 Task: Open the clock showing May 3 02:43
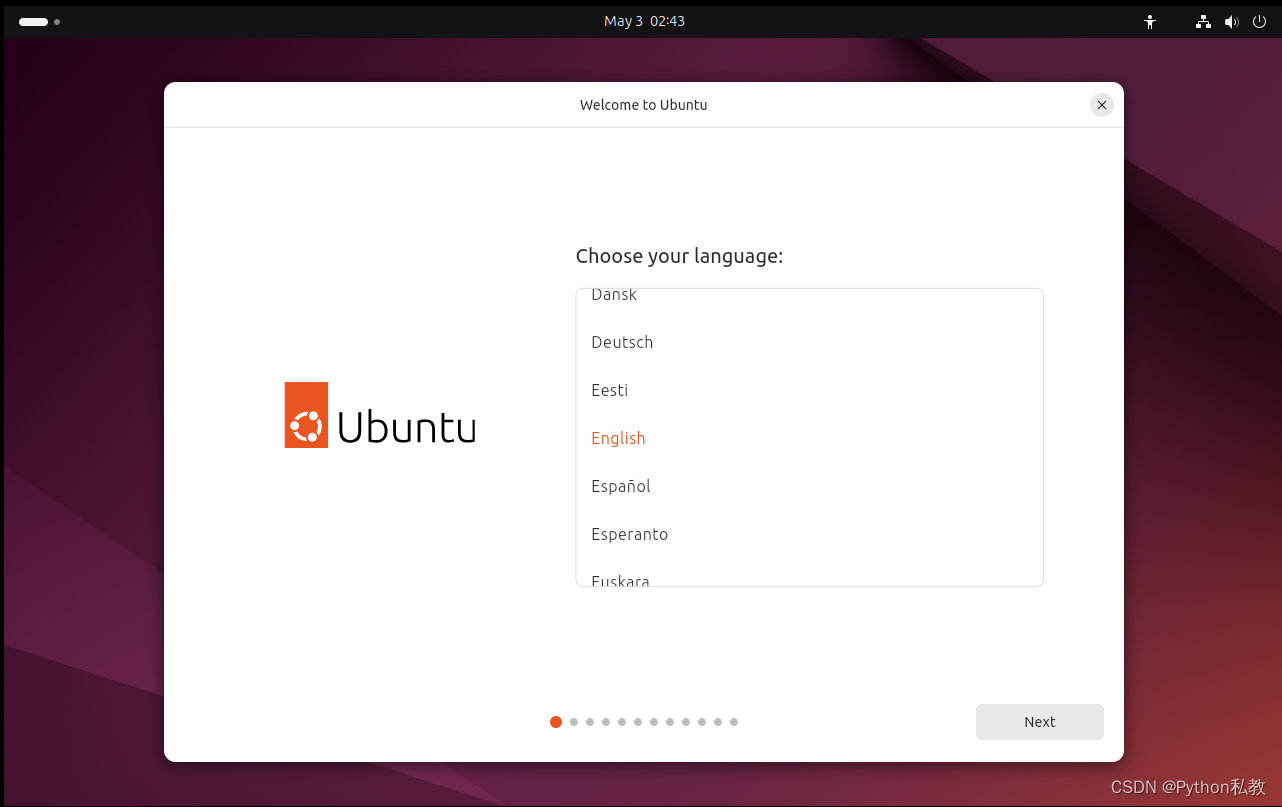point(644,21)
